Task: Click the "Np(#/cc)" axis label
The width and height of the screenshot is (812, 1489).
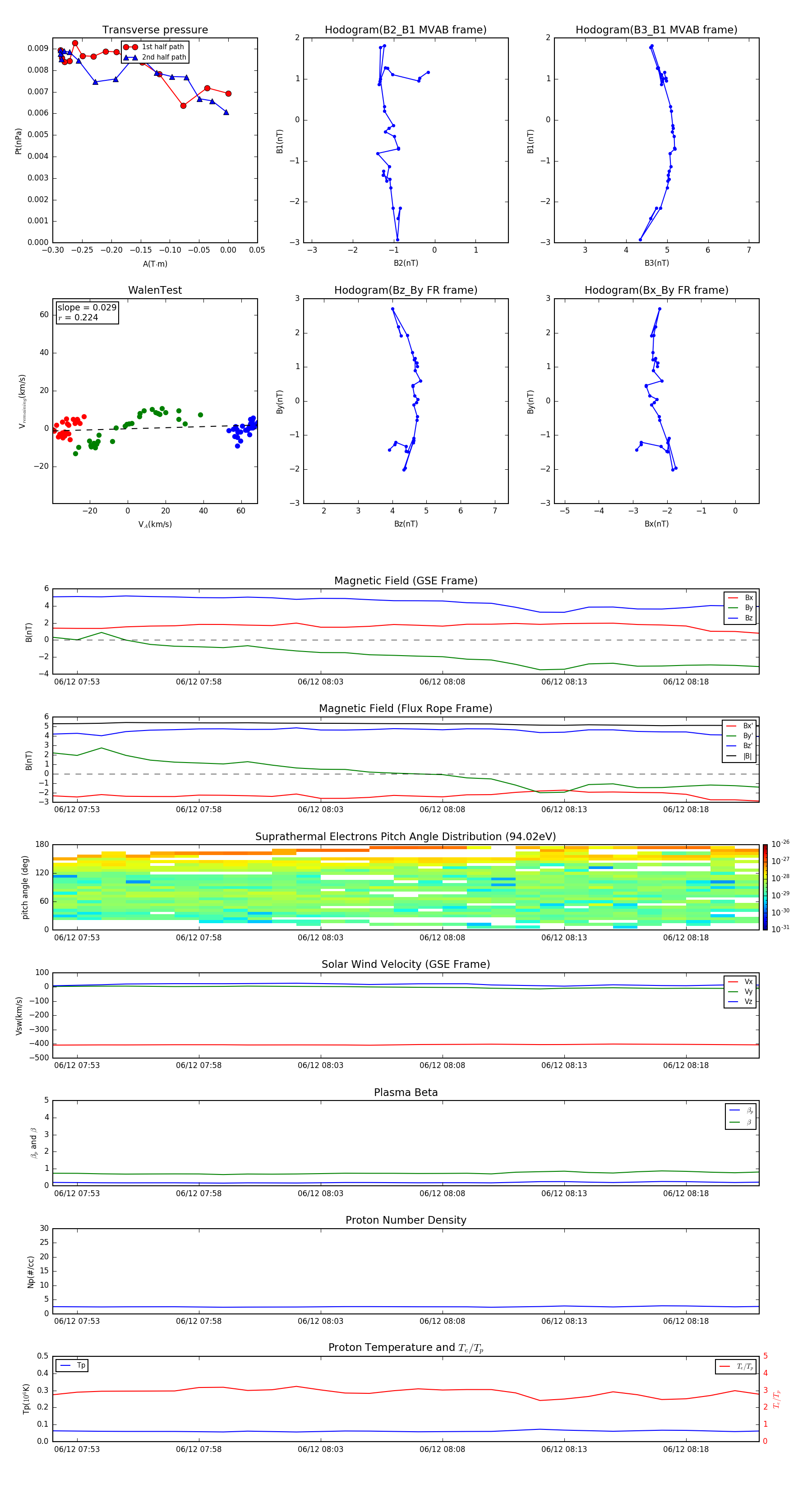Action: click(x=31, y=1272)
